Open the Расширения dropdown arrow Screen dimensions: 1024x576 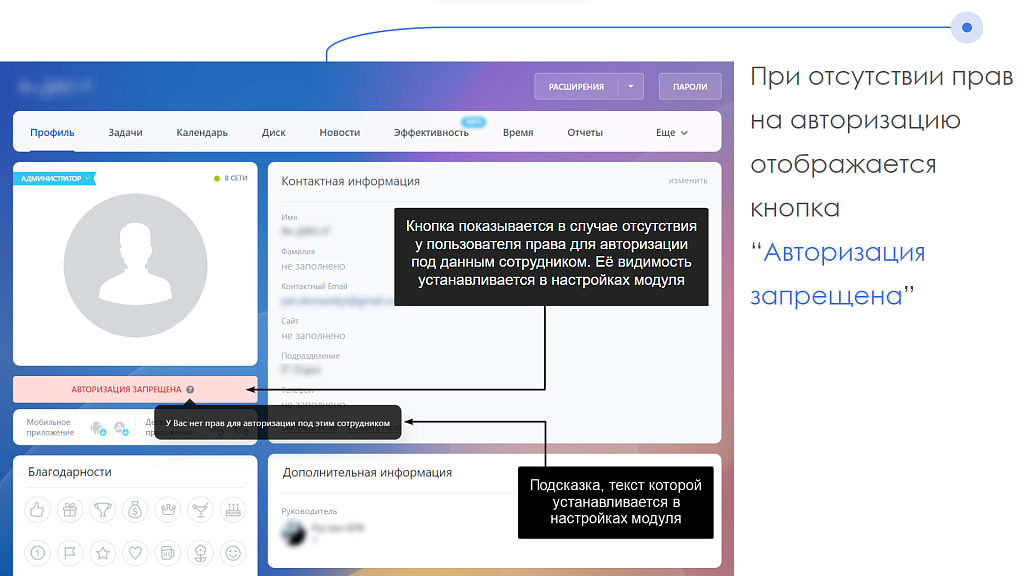coord(630,86)
